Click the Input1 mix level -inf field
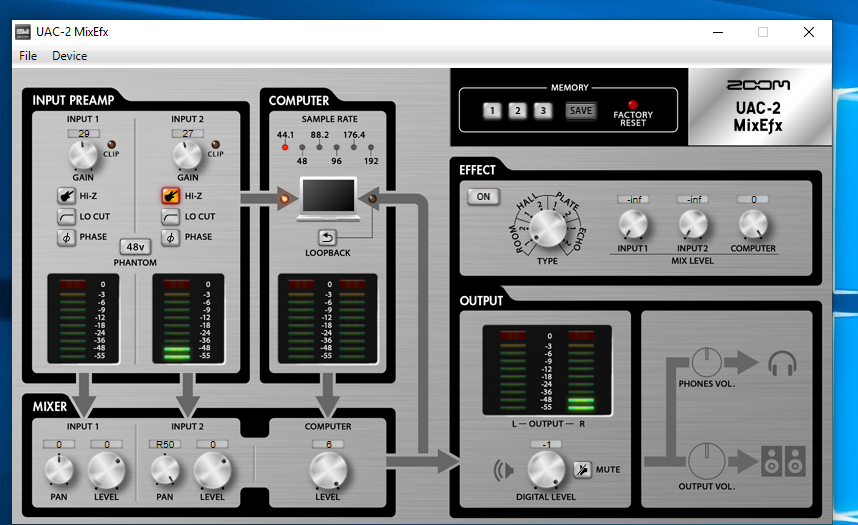Image resolution: width=858 pixels, height=525 pixels. [x=633, y=199]
